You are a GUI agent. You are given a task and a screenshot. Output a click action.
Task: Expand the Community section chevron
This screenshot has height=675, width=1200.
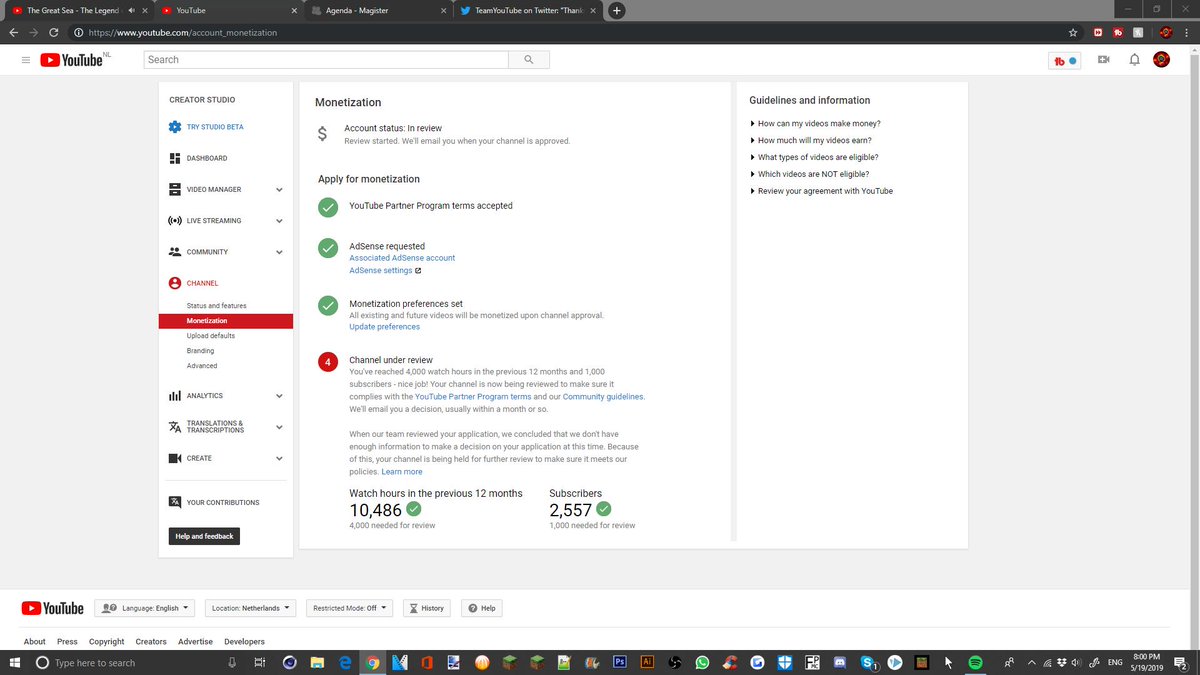coord(279,252)
